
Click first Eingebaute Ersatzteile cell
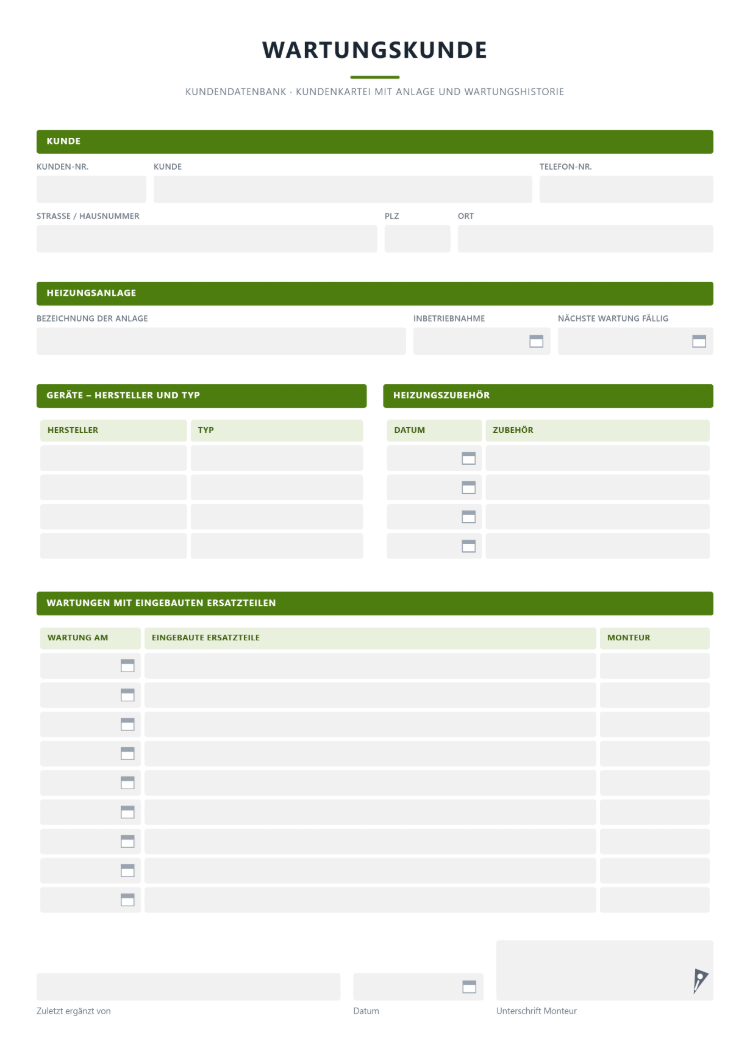click(370, 665)
